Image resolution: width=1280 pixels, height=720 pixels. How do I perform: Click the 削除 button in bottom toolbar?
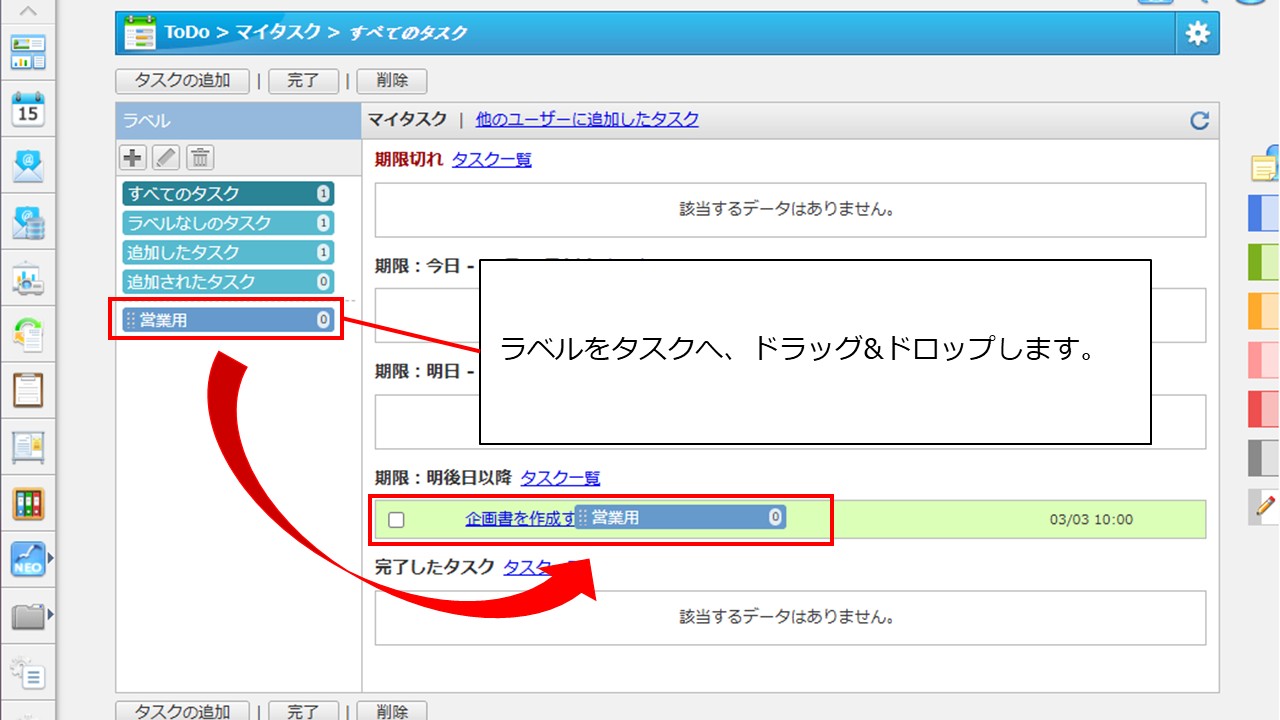(x=392, y=711)
